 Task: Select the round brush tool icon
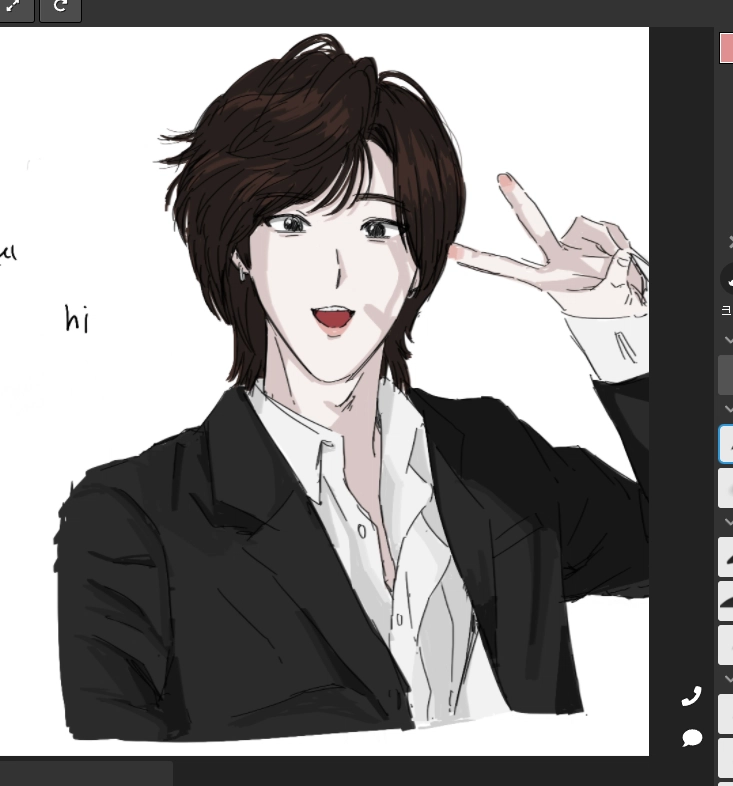[x=727, y=278]
